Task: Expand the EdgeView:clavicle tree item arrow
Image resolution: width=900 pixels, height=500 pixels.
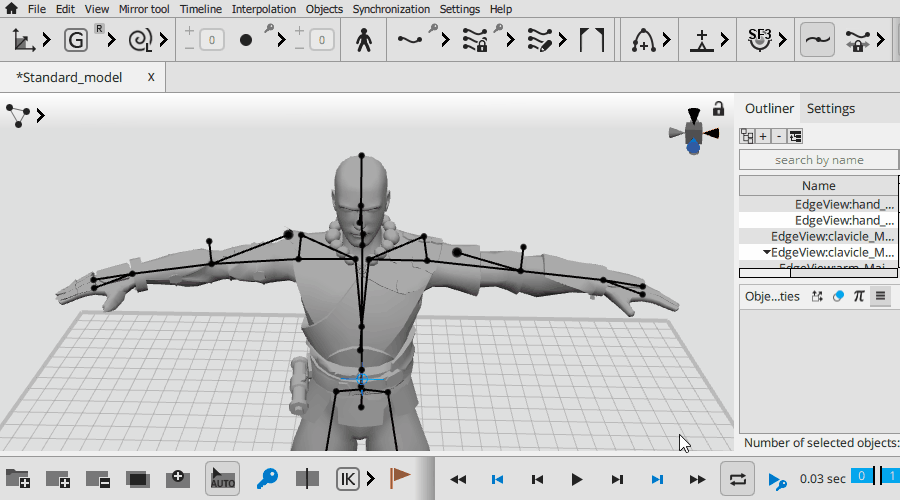Action: [766, 253]
